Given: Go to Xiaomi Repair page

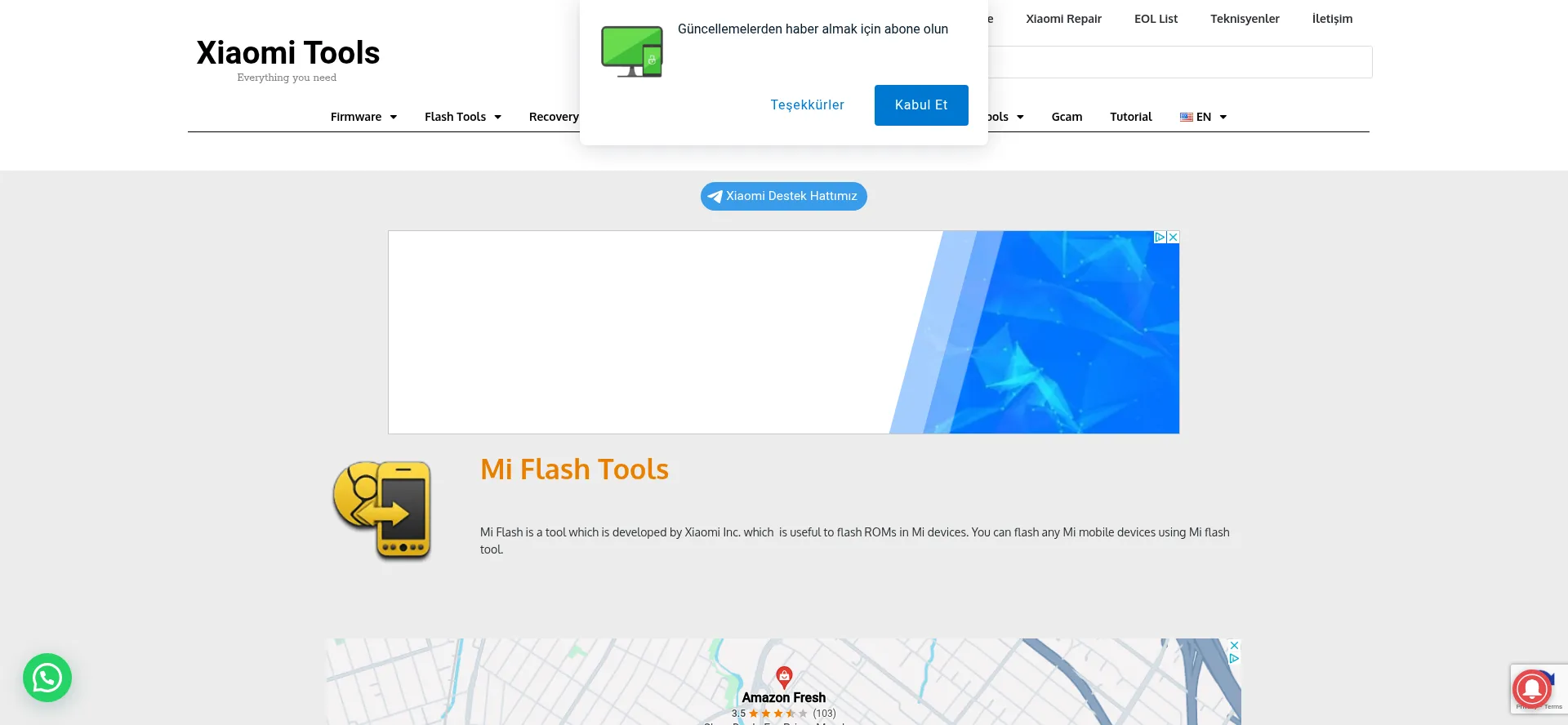Looking at the screenshot, I should [1063, 19].
